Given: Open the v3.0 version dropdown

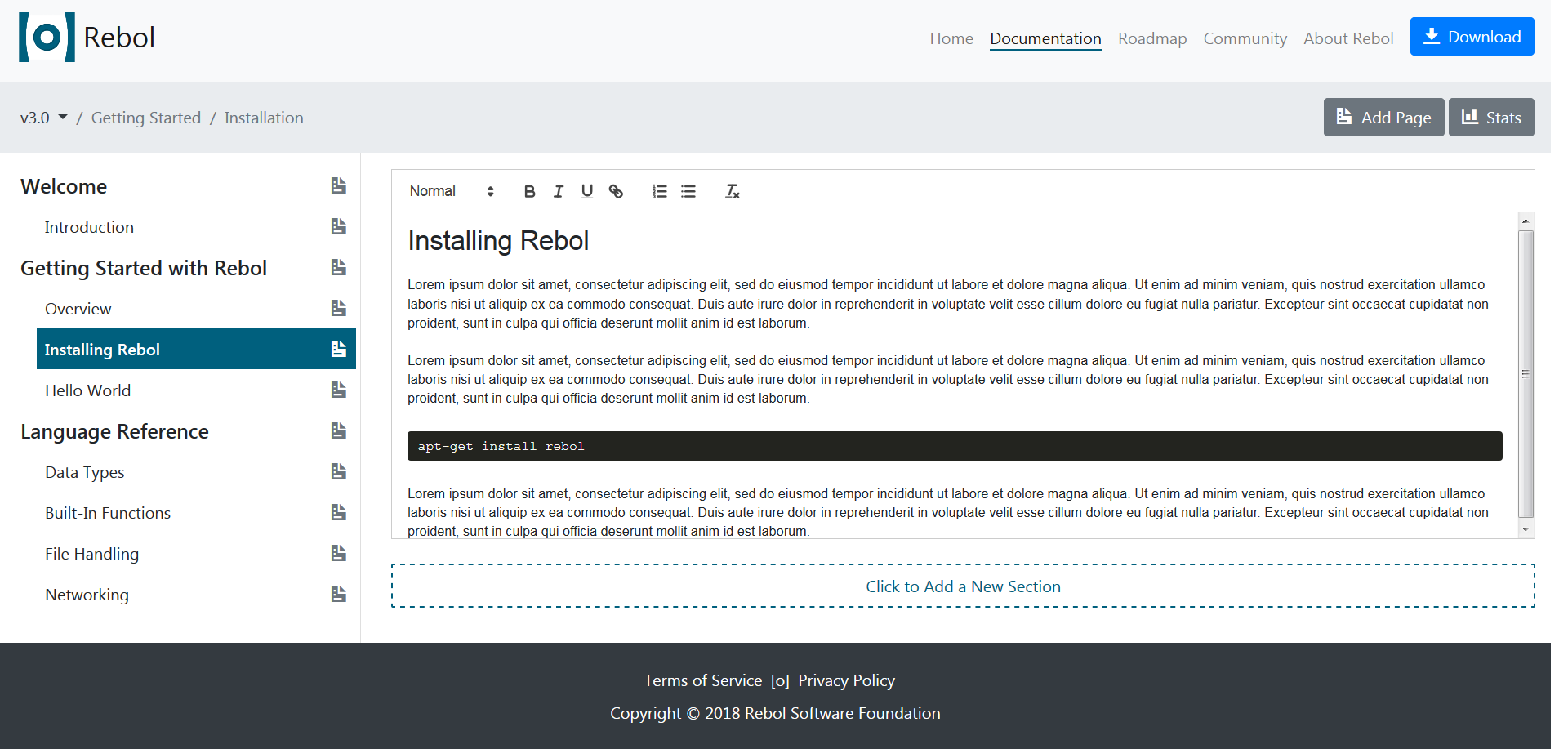Looking at the screenshot, I should [x=43, y=118].
